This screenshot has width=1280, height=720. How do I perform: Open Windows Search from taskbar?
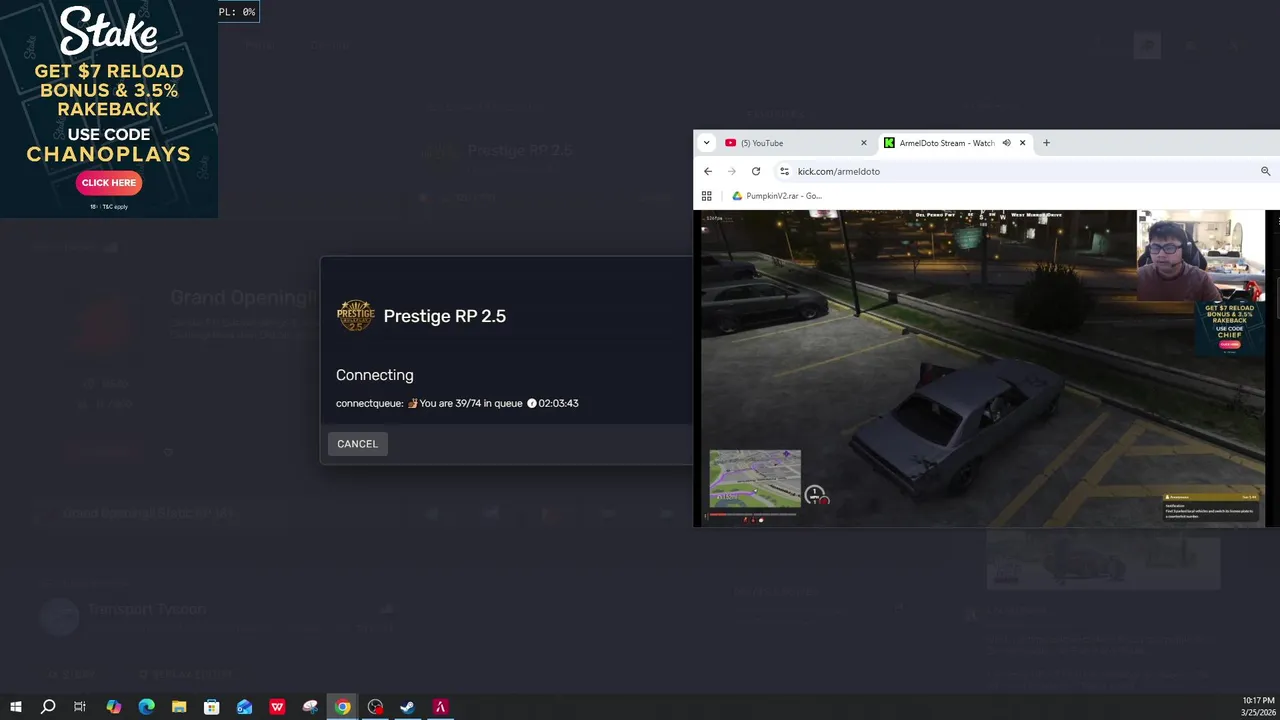[x=48, y=707]
